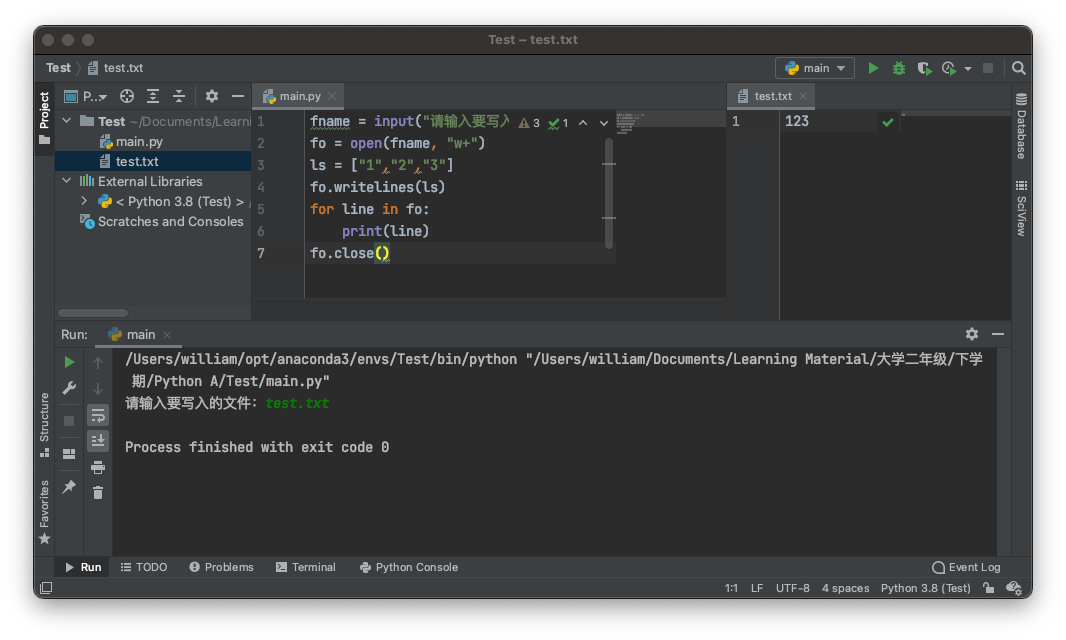The width and height of the screenshot is (1066, 640).
Task: Pin the Run tab with pin icon
Action: coord(69,487)
